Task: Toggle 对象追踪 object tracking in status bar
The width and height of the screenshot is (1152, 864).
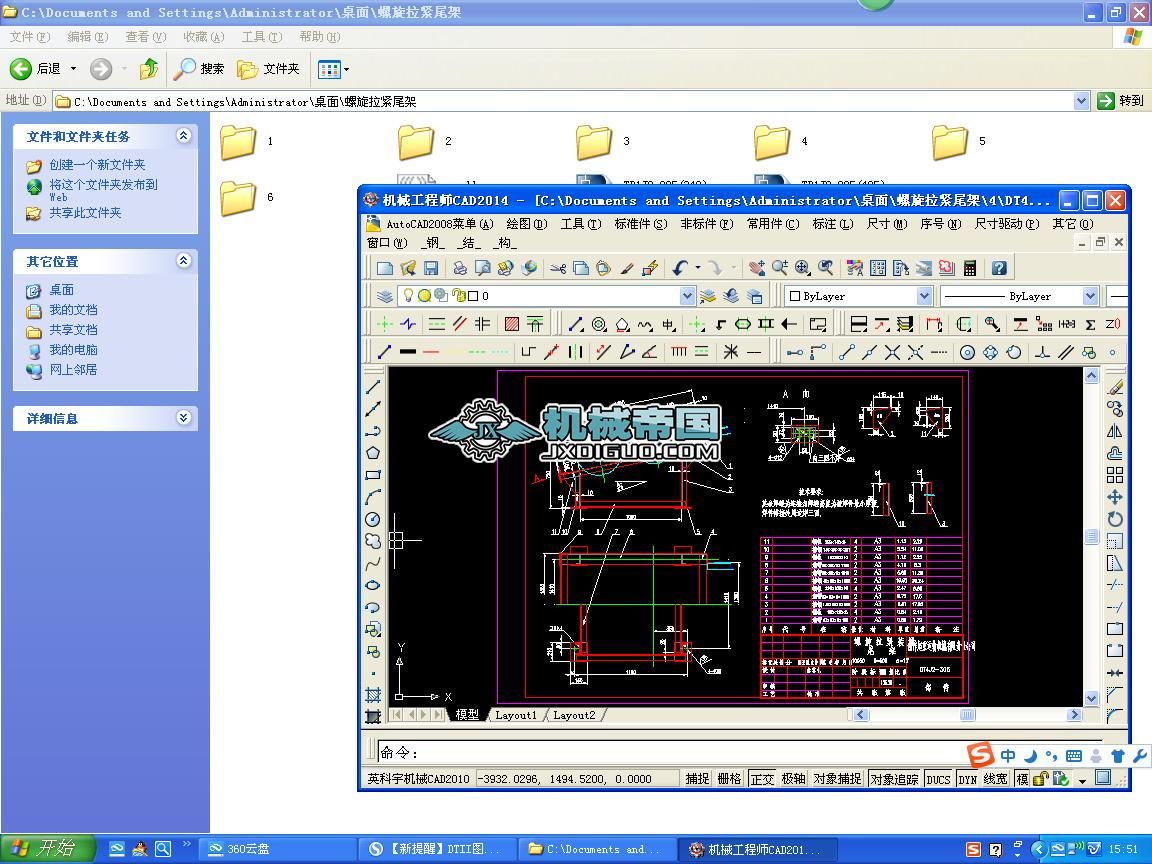Action: [x=894, y=779]
